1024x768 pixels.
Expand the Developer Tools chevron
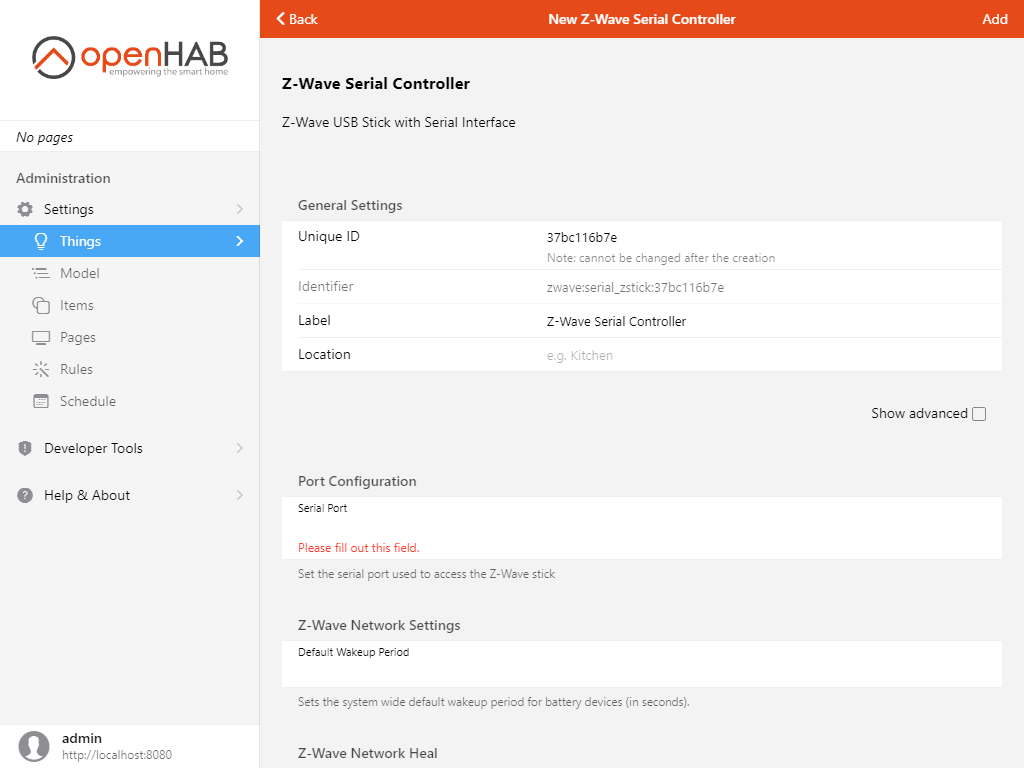click(x=239, y=448)
